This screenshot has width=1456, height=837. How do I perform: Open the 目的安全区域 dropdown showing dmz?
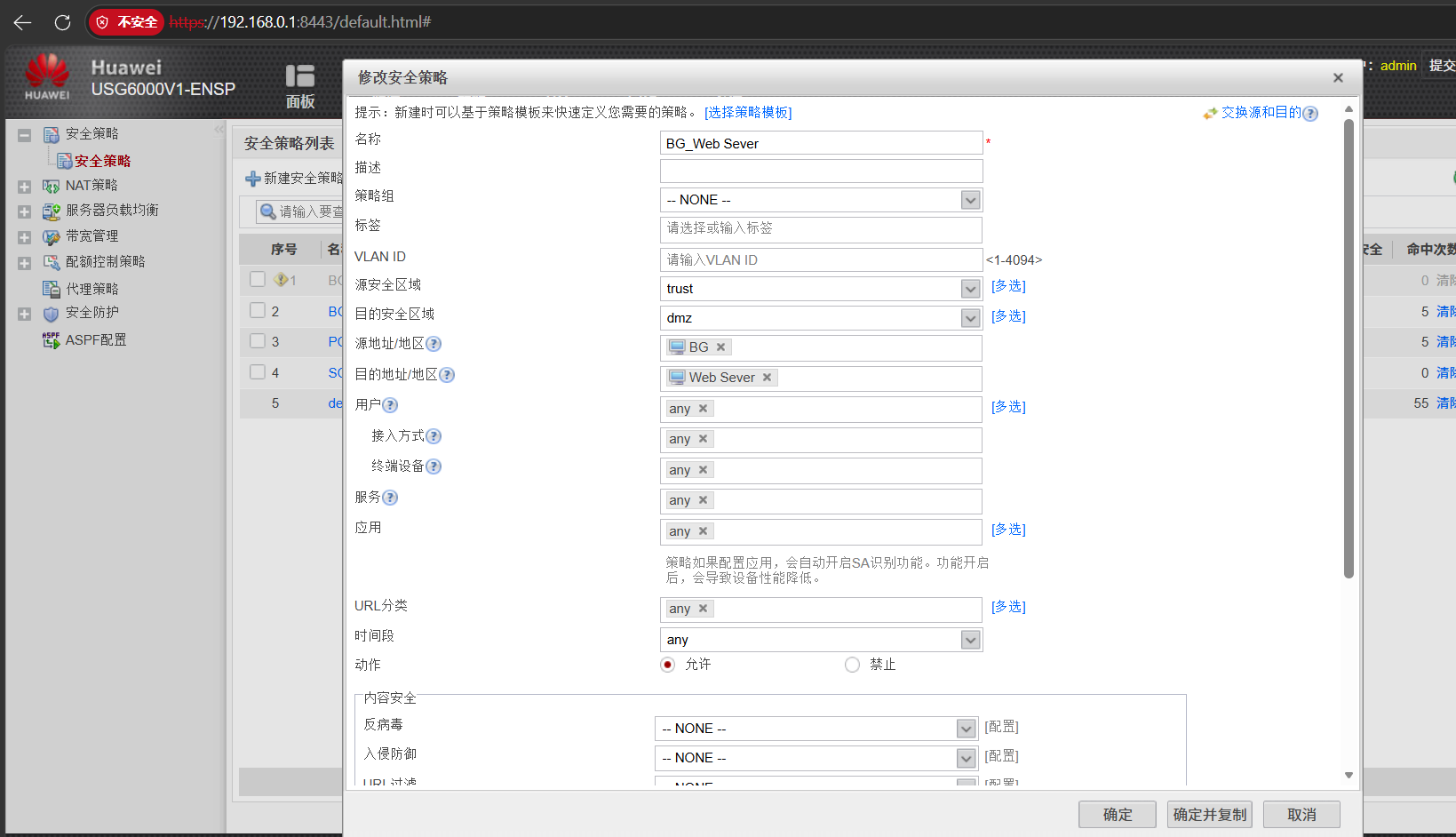(970, 318)
